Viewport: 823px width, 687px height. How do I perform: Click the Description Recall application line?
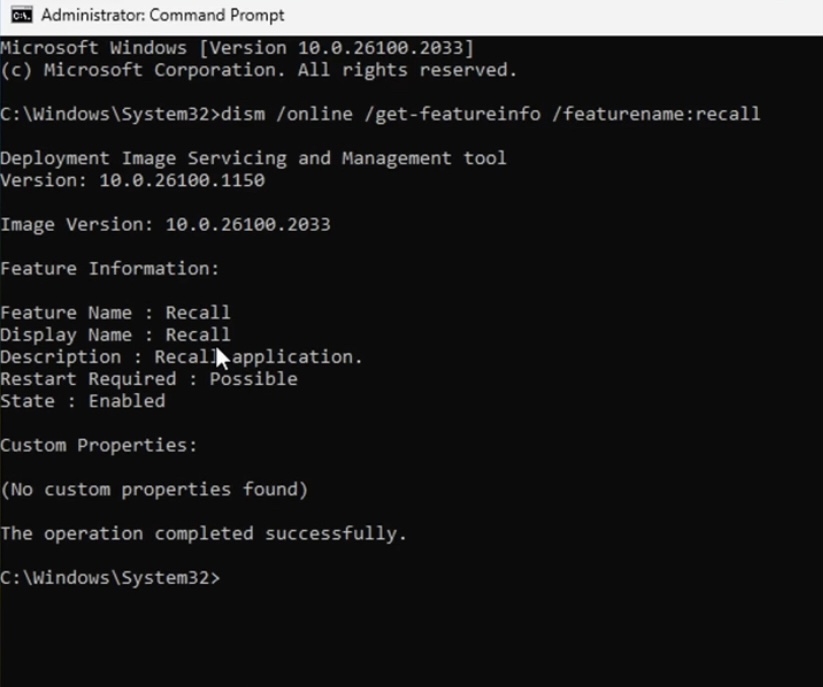coord(182,357)
